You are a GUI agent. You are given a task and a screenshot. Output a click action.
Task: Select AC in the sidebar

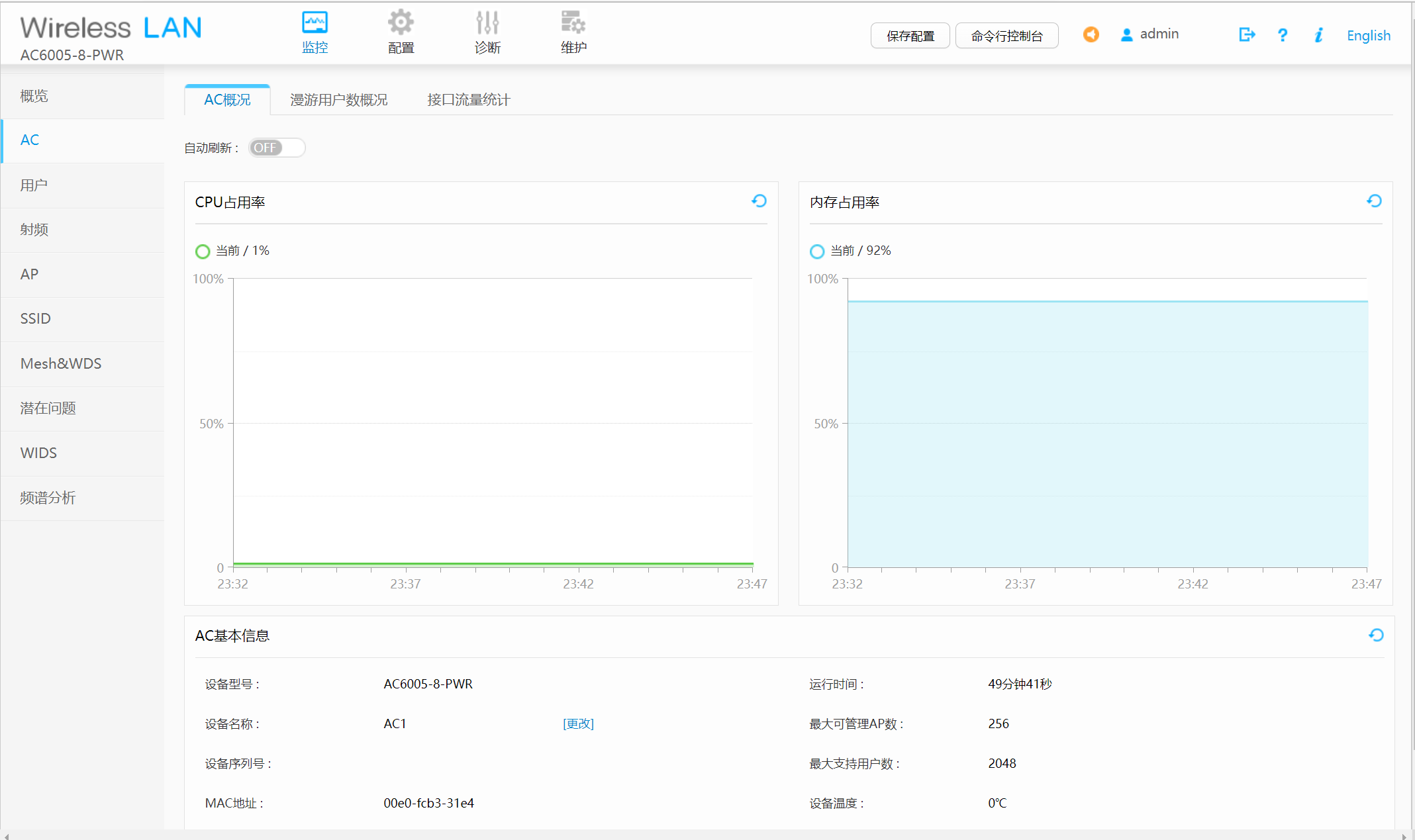[82, 140]
